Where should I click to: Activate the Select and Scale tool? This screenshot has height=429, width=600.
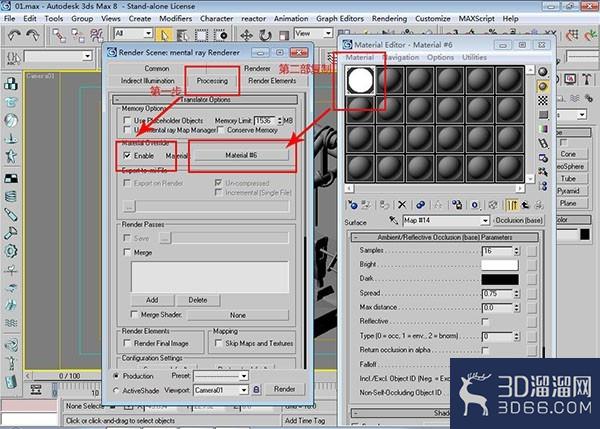pos(284,36)
